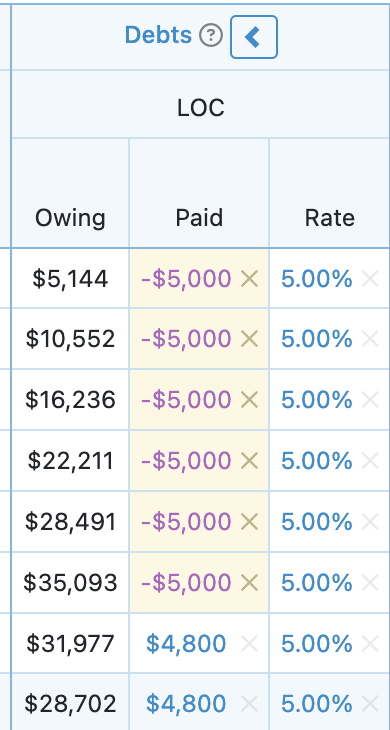Click the Owing column header
This screenshot has width=390, height=730.
(70, 218)
